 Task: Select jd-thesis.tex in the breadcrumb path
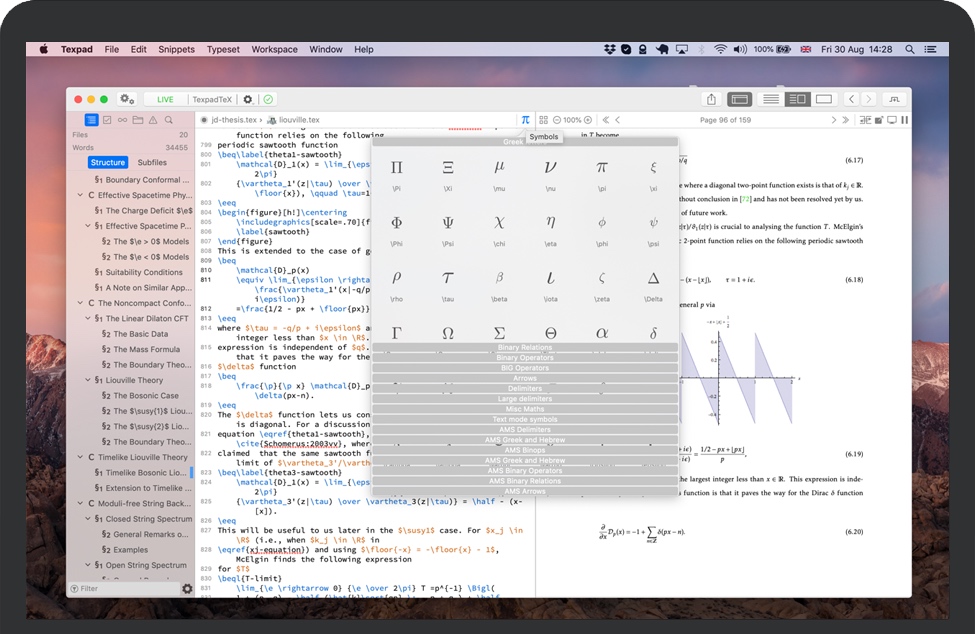point(234,120)
